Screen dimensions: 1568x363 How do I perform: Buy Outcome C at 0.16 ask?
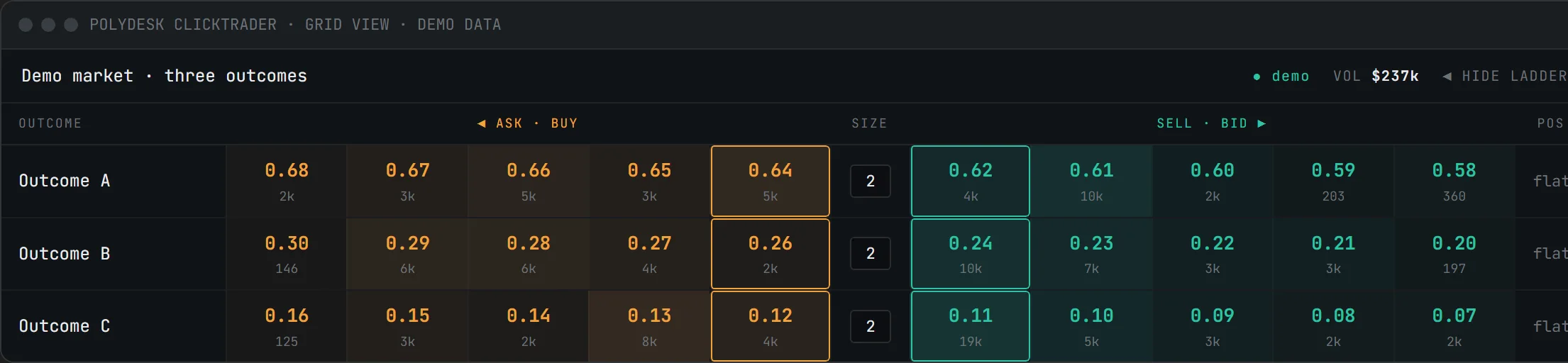(287, 326)
